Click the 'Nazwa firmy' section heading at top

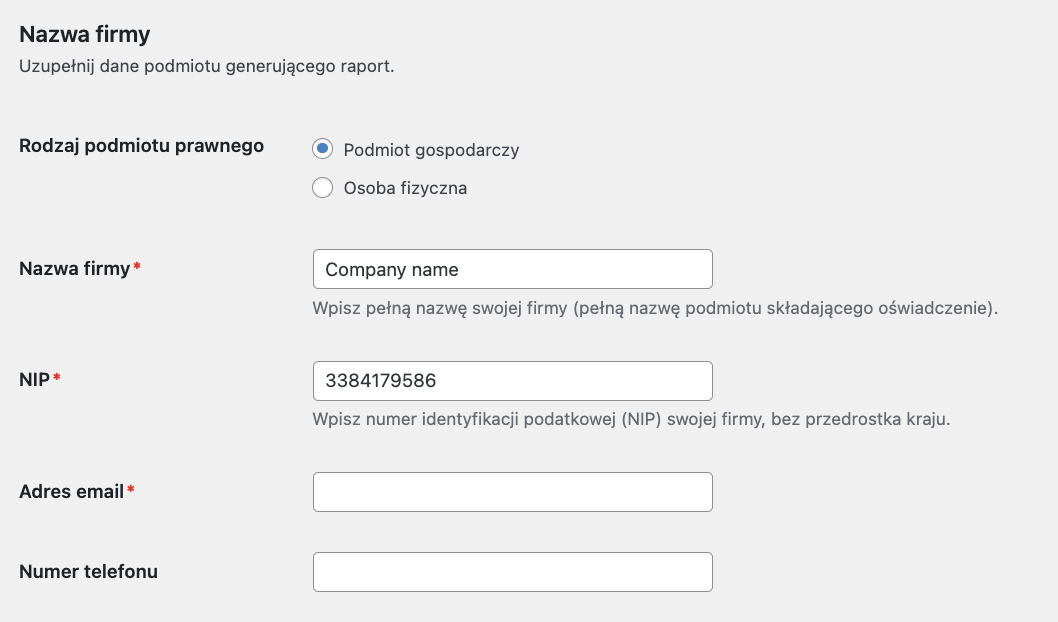click(85, 35)
